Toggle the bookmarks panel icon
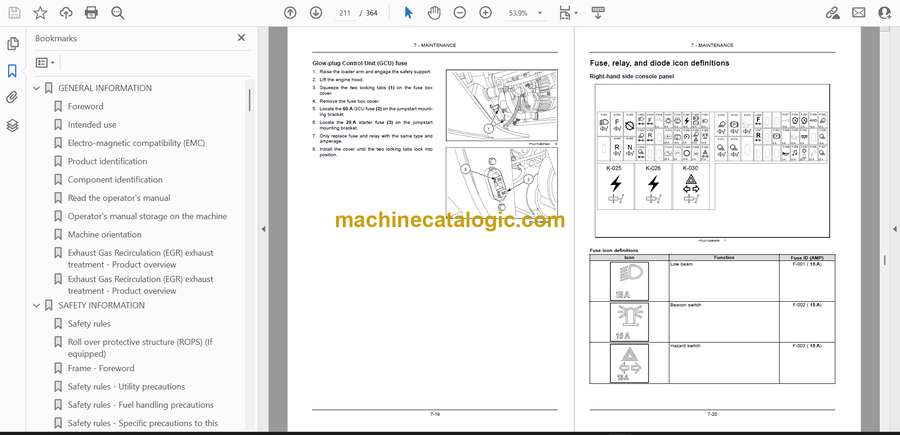 [x=13, y=71]
